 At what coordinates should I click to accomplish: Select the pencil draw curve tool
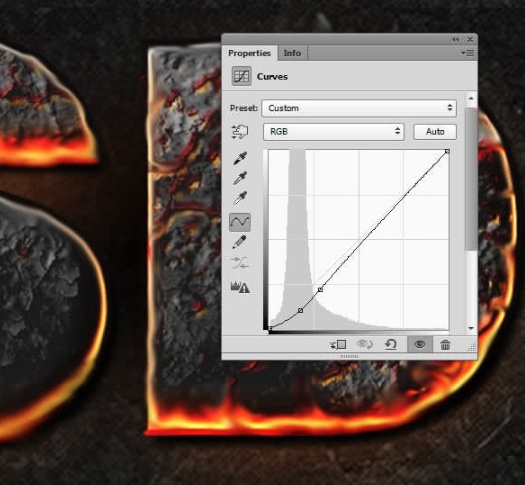(x=239, y=242)
